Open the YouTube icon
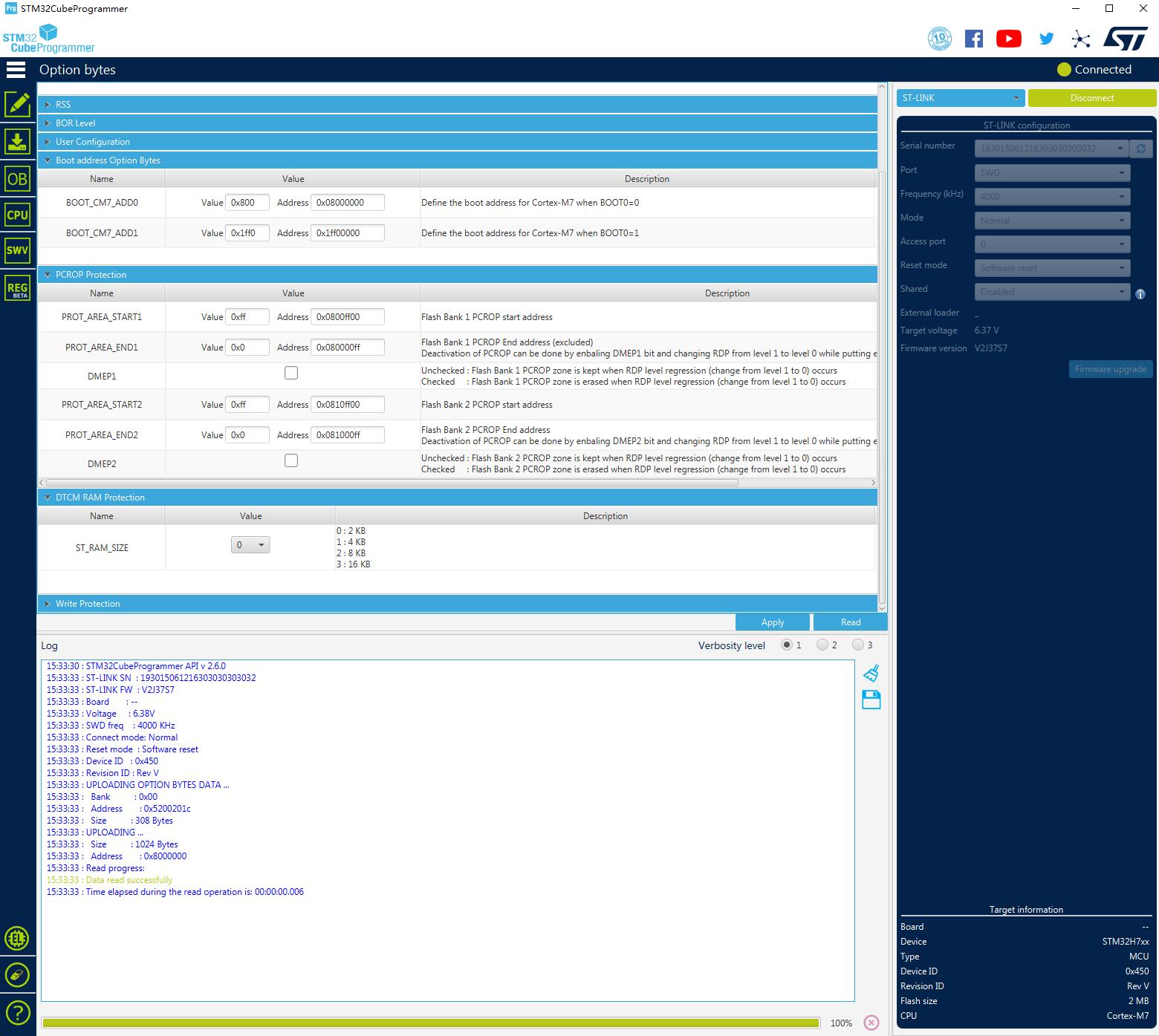 [x=1008, y=39]
